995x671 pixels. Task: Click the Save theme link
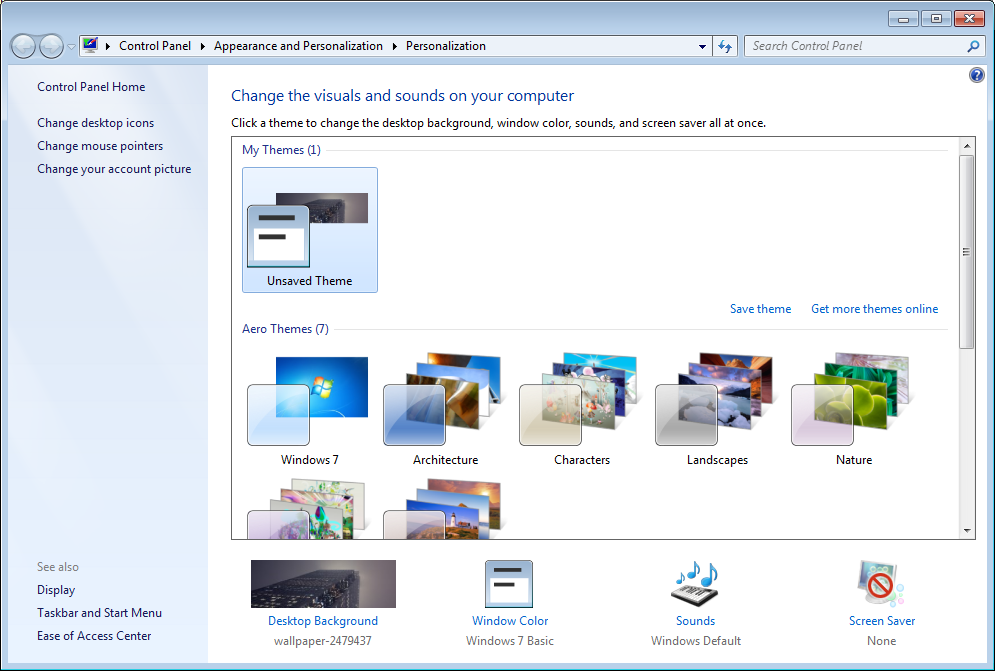click(x=760, y=309)
